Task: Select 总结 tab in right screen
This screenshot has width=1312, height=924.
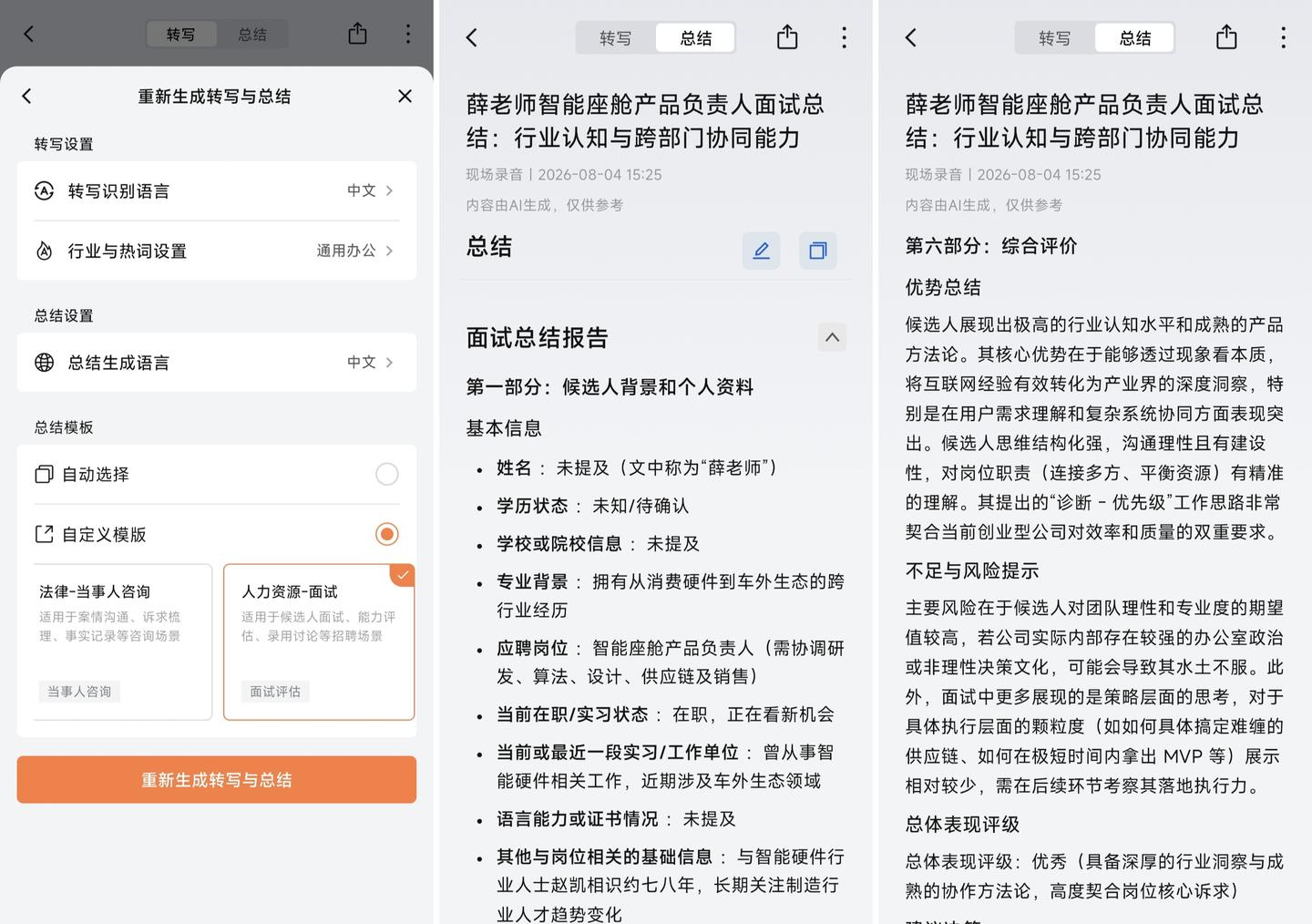Action: pos(1134,38)
